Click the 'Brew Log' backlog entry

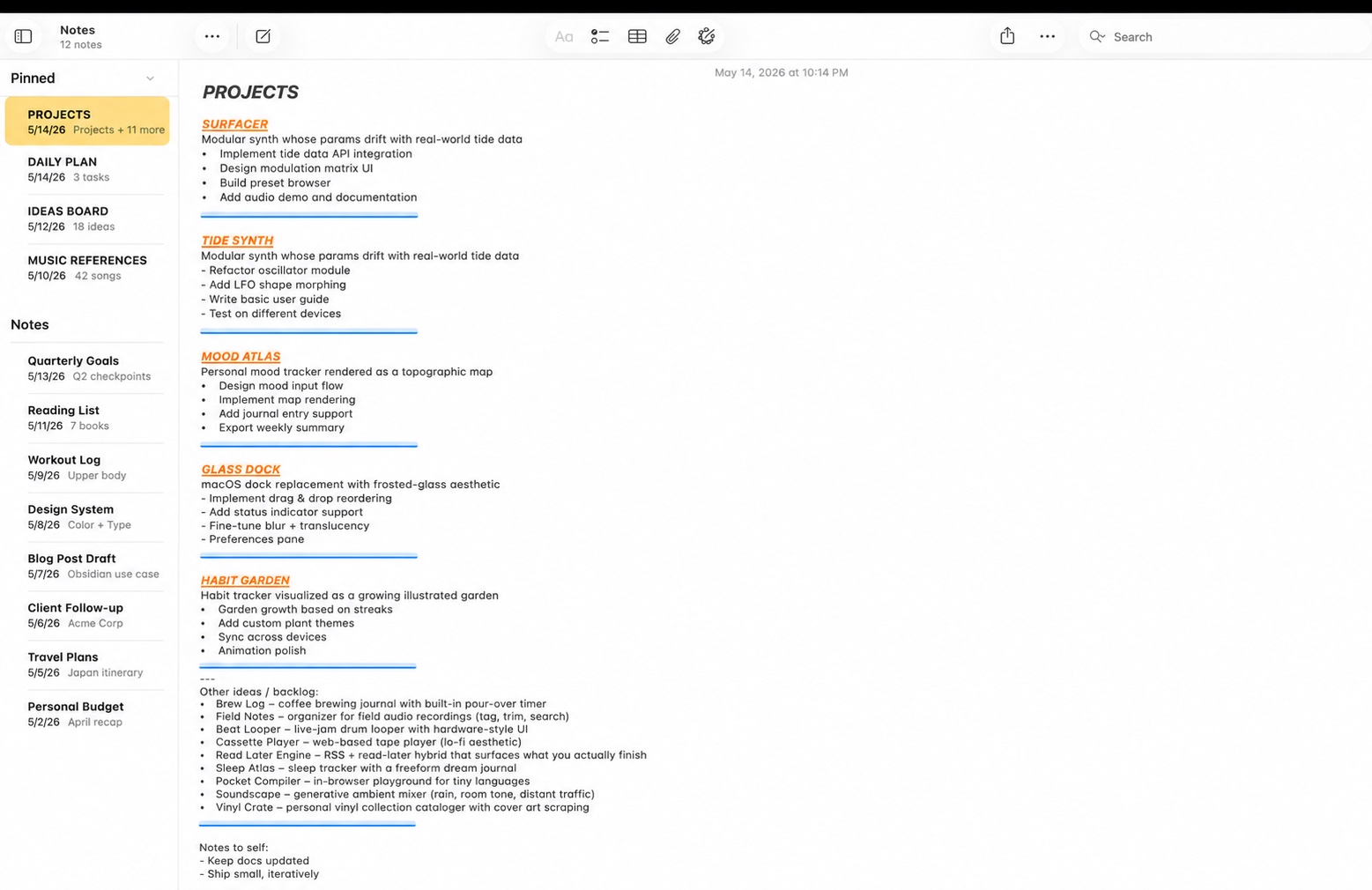pyautogui.click(x=381, y=704)
